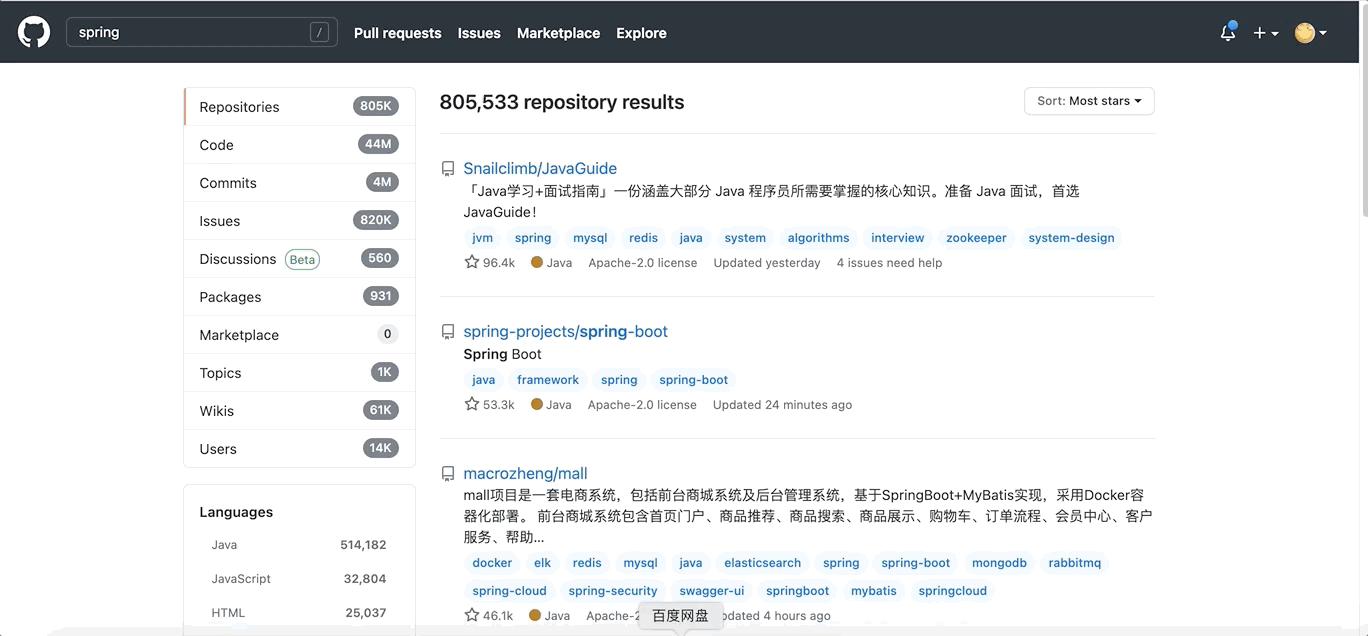Select the Wikis results filter

299,411
